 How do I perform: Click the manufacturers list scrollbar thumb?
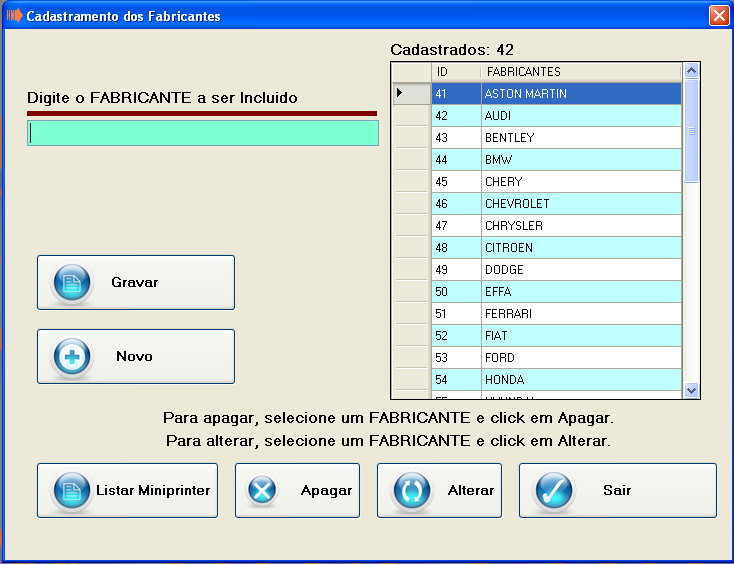(691, 131)
